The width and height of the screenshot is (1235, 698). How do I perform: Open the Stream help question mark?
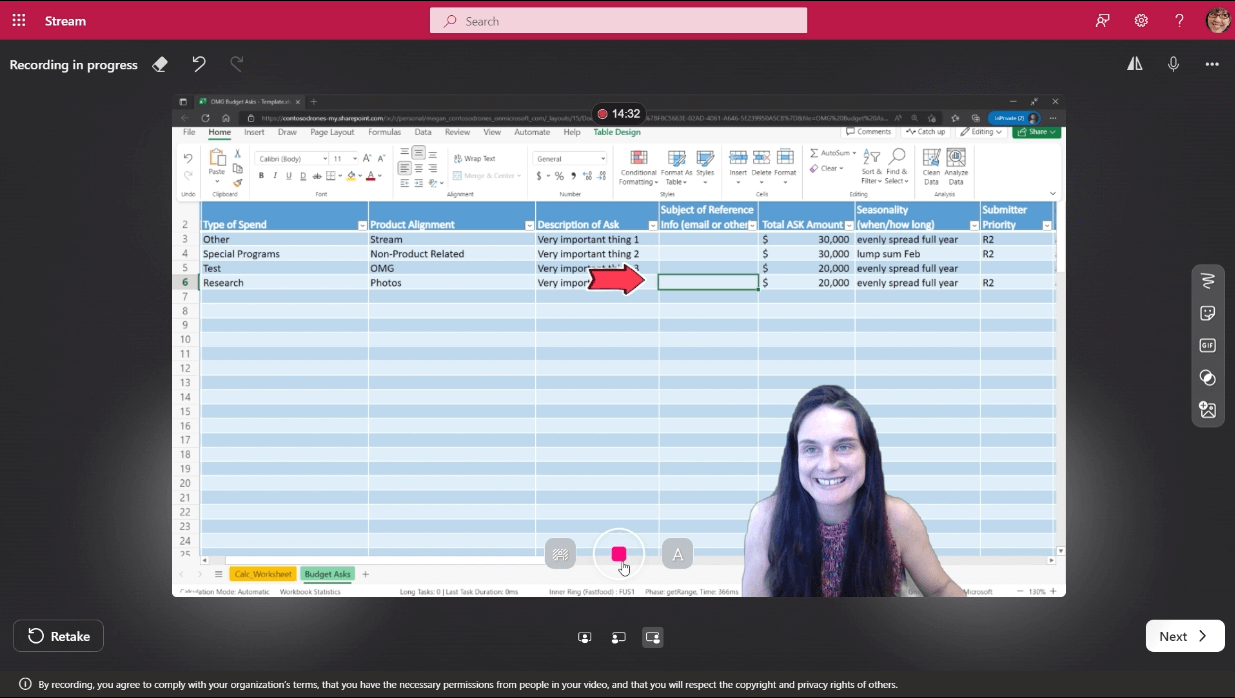pos(1179,20)
